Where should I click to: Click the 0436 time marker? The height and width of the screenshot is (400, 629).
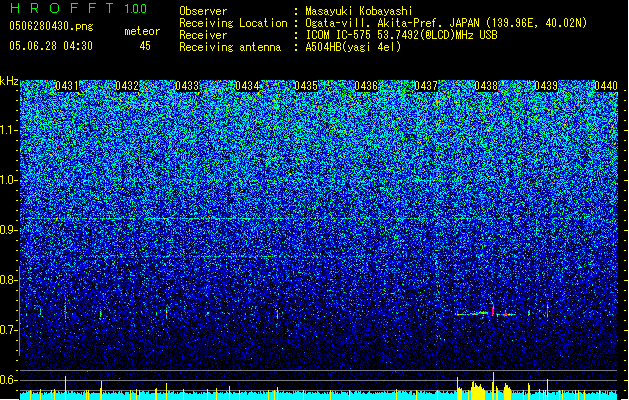pyautogui.click(x=366, y=86)
